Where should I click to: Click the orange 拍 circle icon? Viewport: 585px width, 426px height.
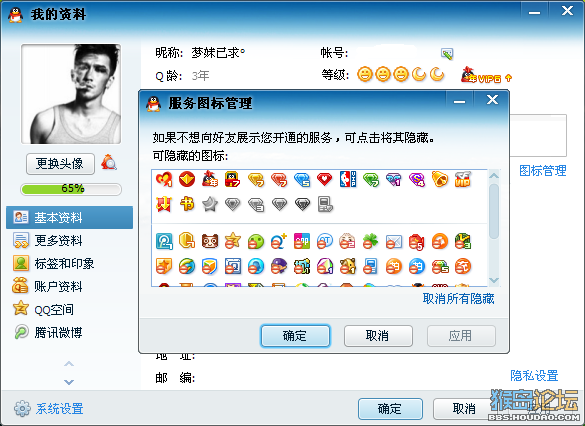pos(394,266)
